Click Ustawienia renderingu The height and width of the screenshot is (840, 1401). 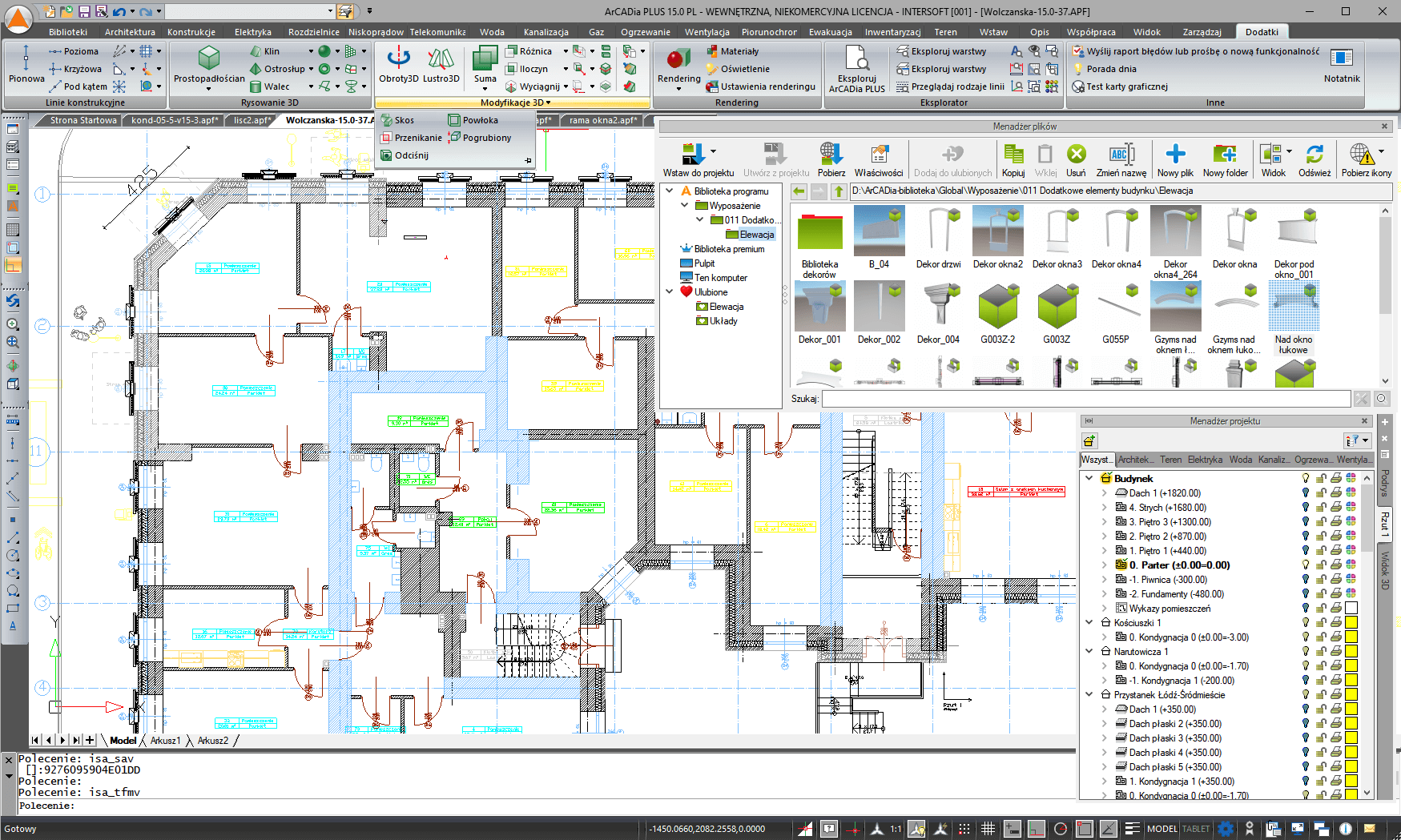(x=760, y=86)
